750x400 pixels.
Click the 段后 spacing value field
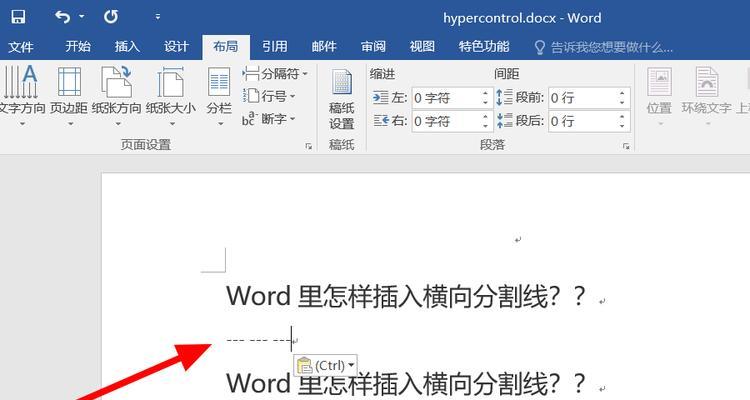click(583, 121)
